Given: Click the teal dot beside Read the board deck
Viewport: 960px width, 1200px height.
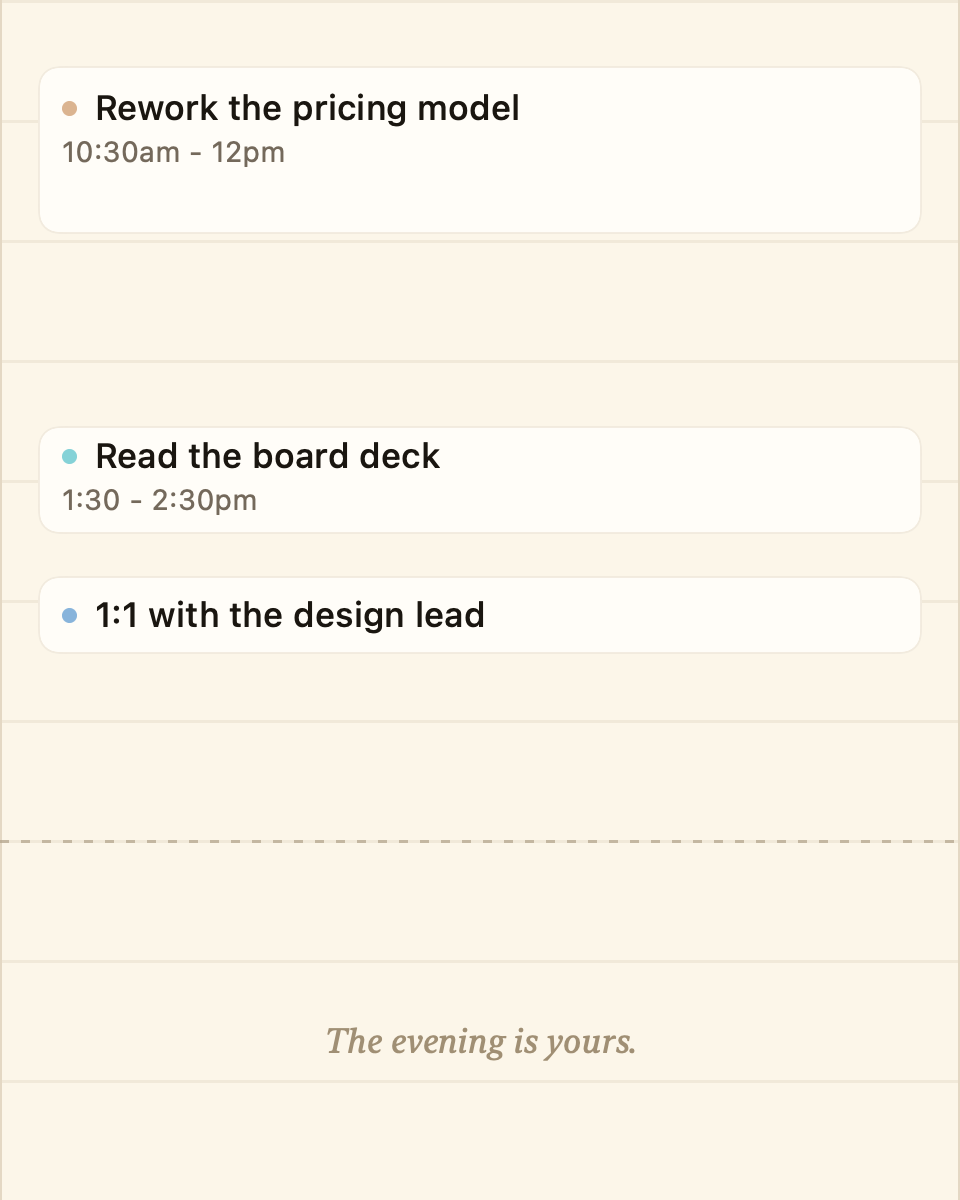Looking at the screenshot, I should pos(70,456).
